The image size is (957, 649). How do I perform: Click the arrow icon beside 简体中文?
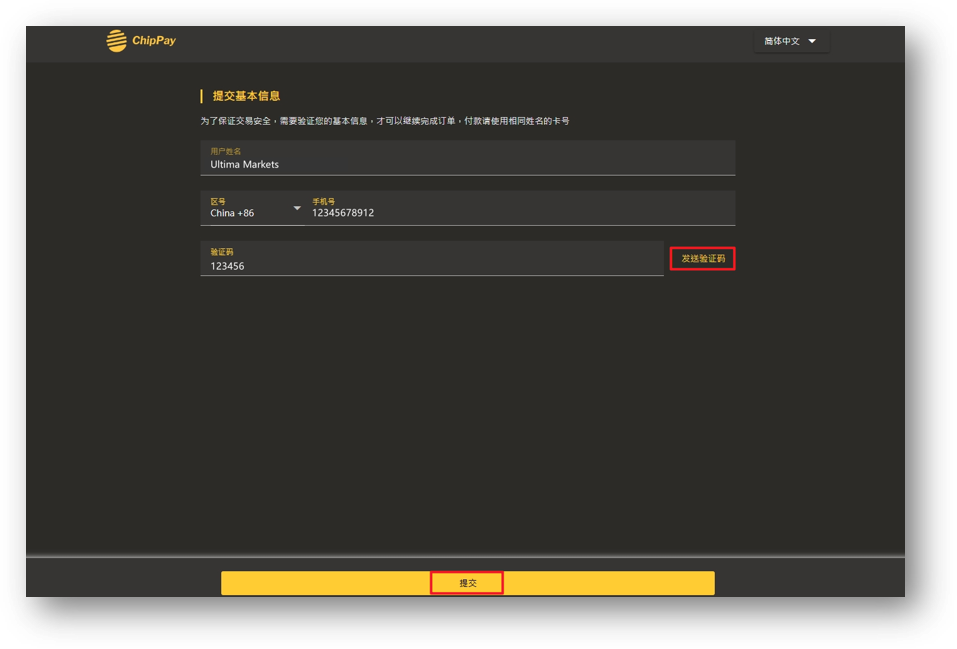click(812, 41)
